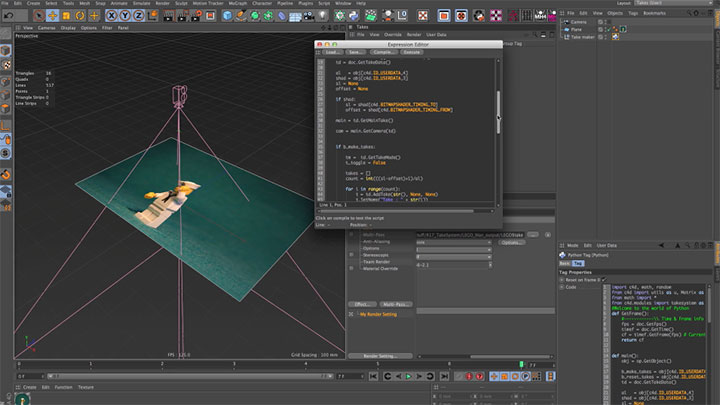720x405 pixels.
Task: Go to start of animation
Action: (373, 377)
